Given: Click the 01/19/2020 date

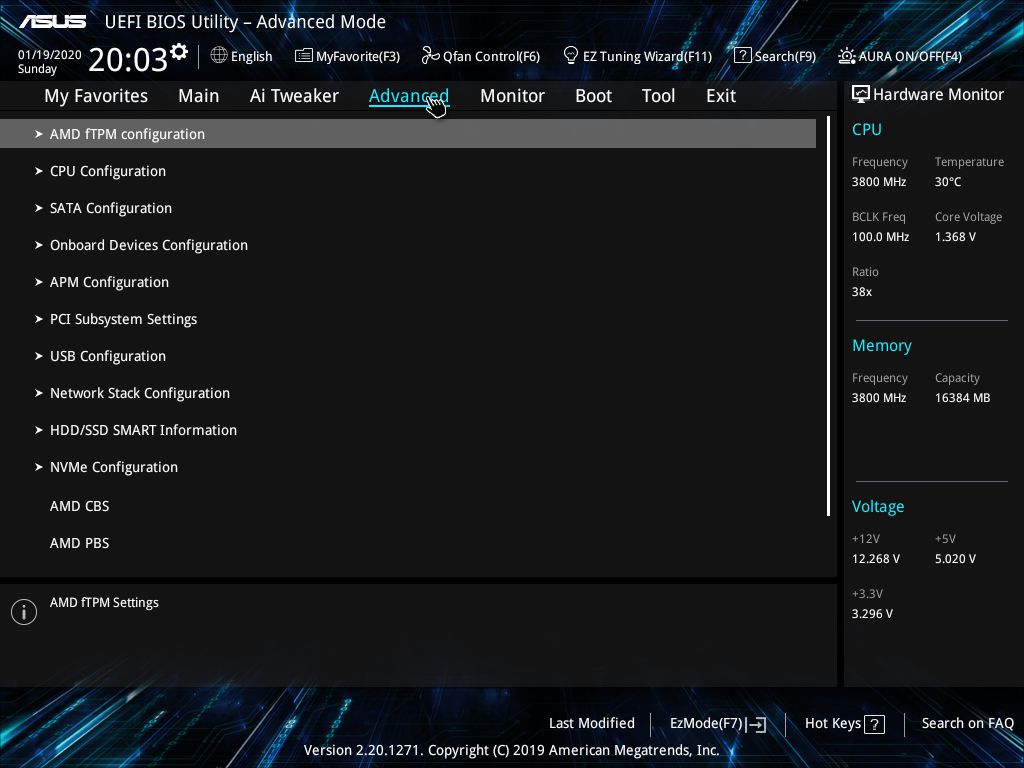Looking at the screenshot, I should point(50,55).
